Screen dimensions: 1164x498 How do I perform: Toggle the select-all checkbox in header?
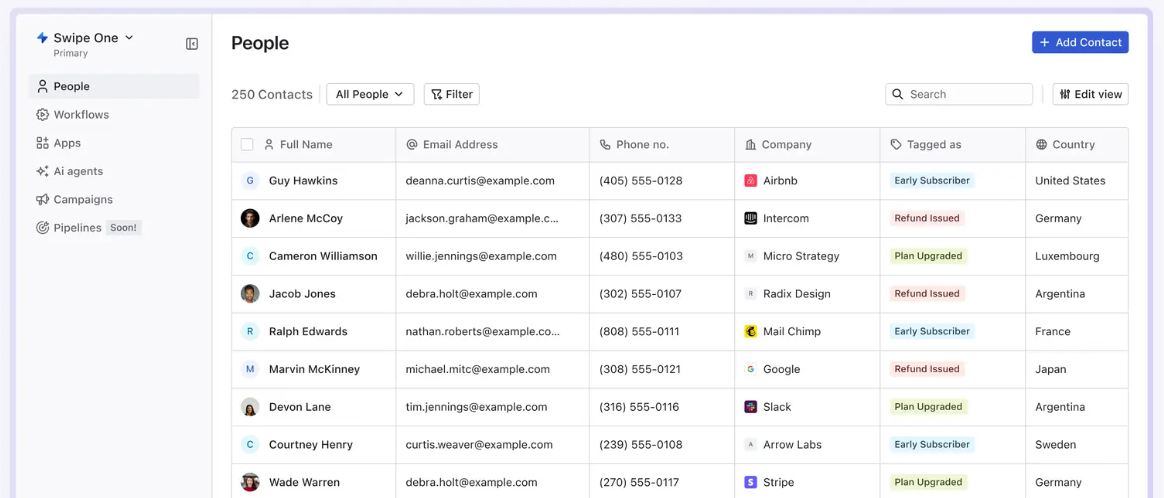click(247, 145)
